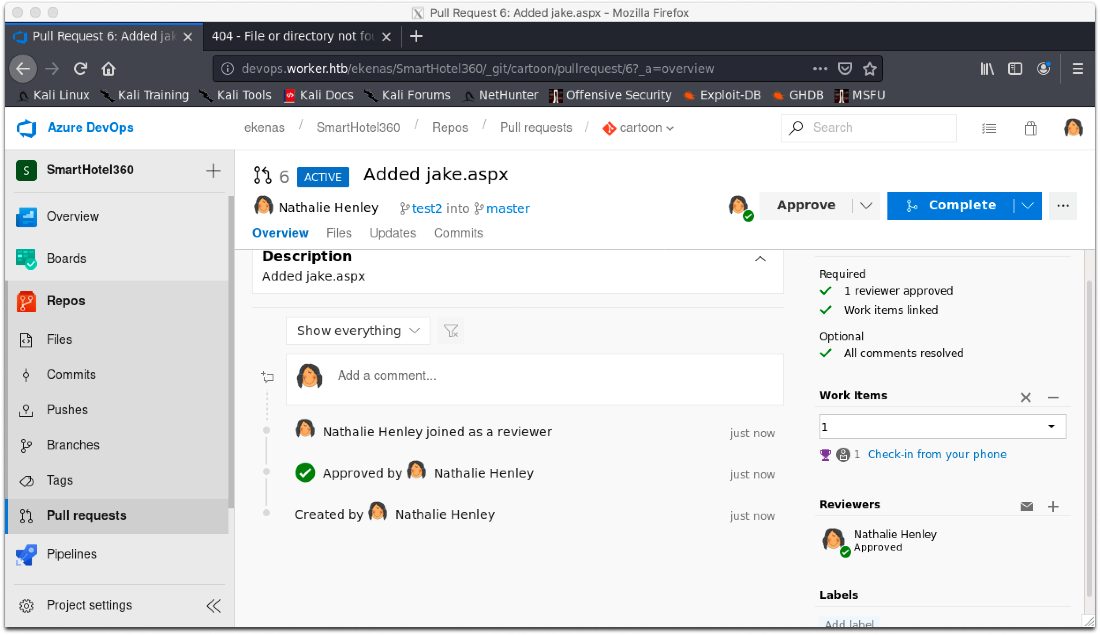Open Branches in the sidebar
Image resolution: width=1100 pixels, height=635 pixels.
[73, 445]
